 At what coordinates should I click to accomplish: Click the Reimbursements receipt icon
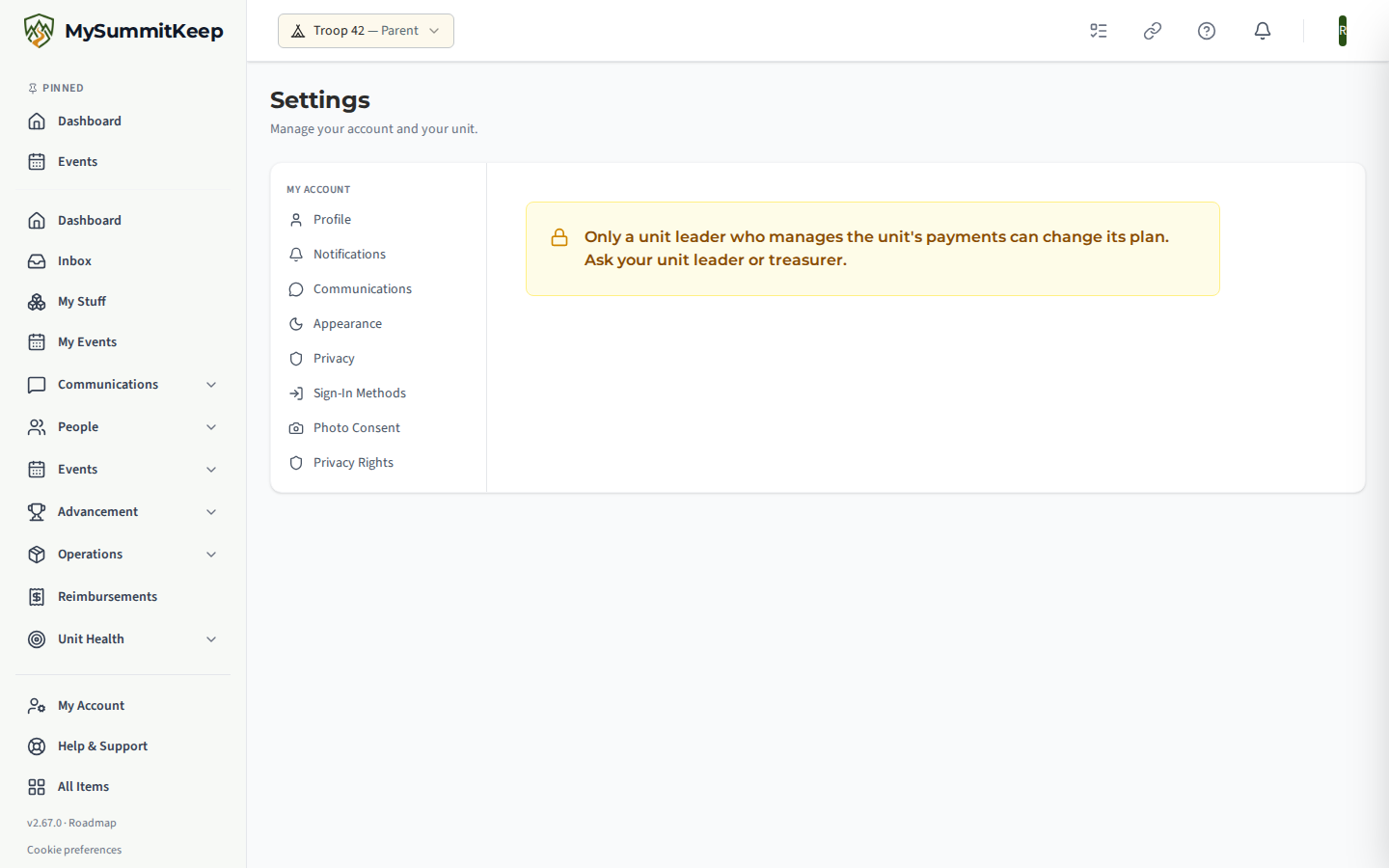click(x=37, y=597)
